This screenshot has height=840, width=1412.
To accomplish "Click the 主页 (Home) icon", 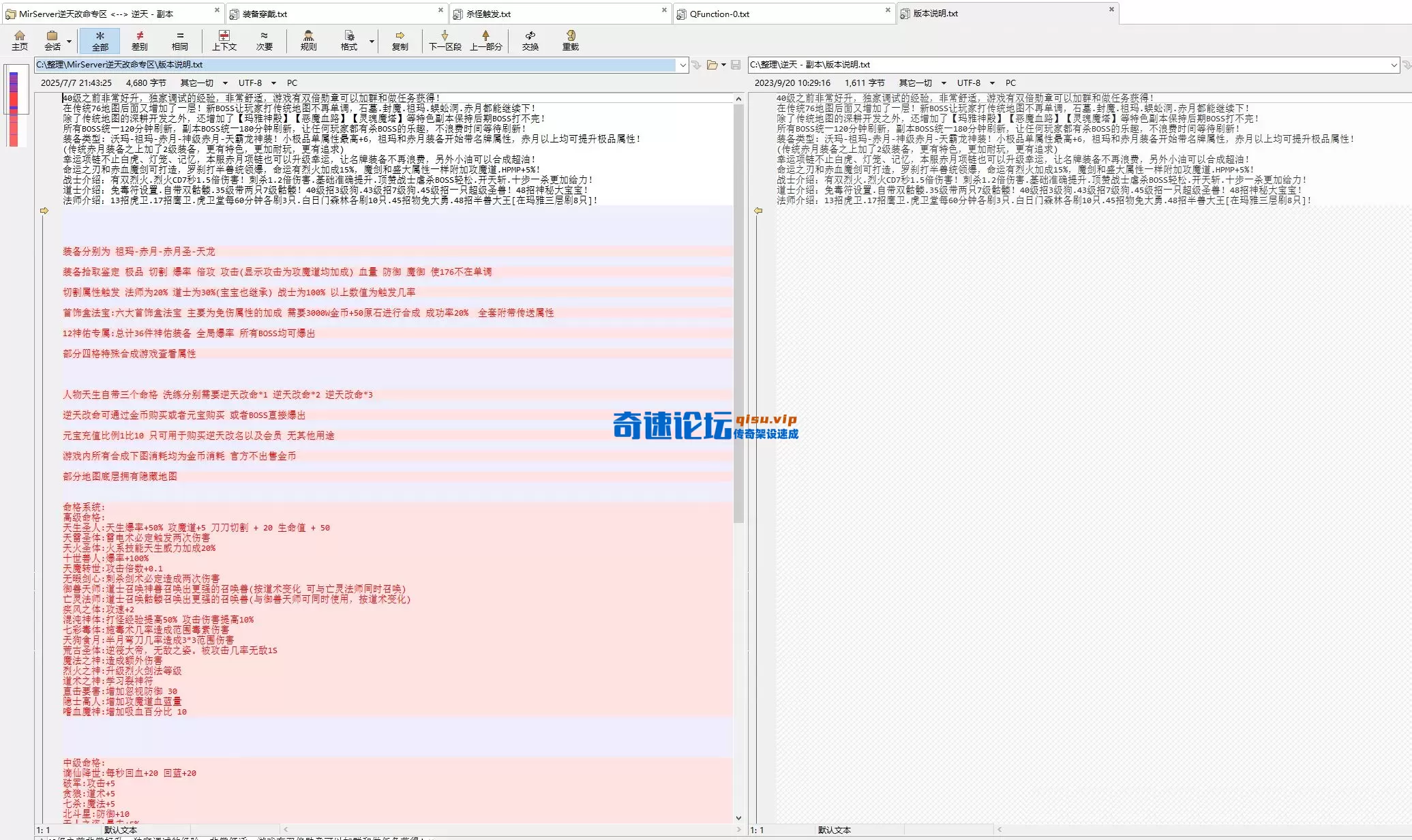I will pos(19,40).
